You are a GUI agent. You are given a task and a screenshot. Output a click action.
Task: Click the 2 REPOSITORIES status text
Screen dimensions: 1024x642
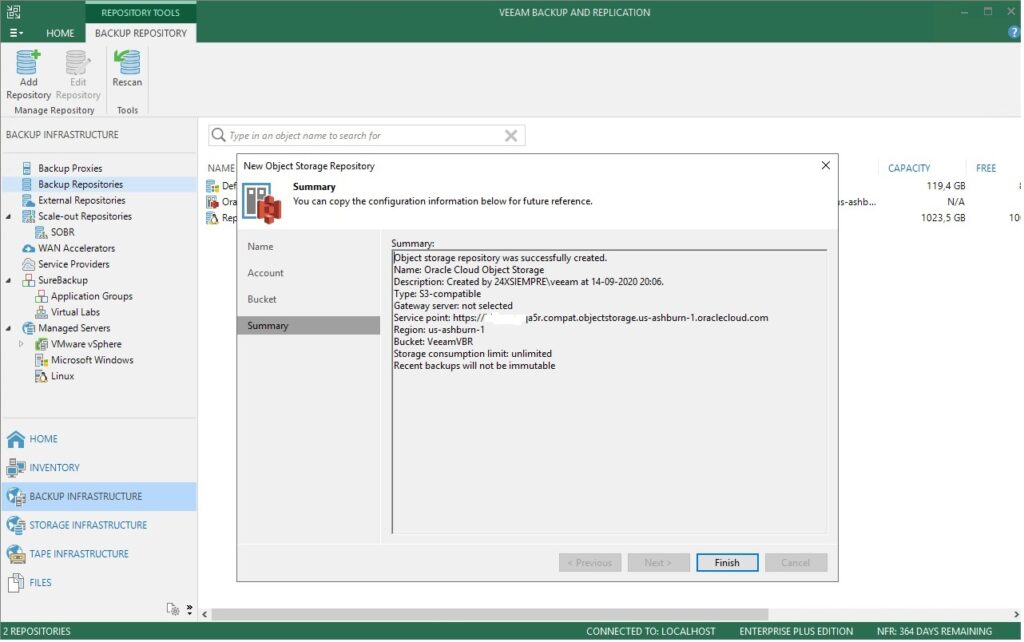37,631
